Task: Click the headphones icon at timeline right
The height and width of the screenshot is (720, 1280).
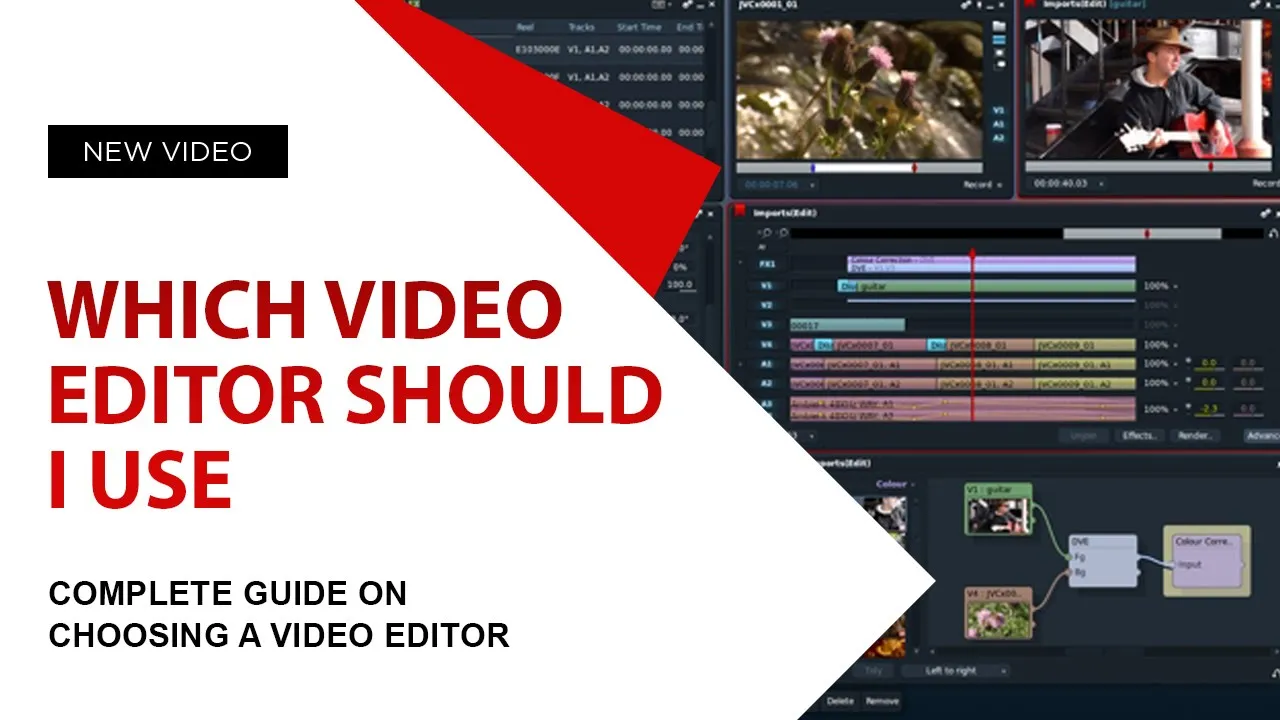Action: [x=1273, y=233]
